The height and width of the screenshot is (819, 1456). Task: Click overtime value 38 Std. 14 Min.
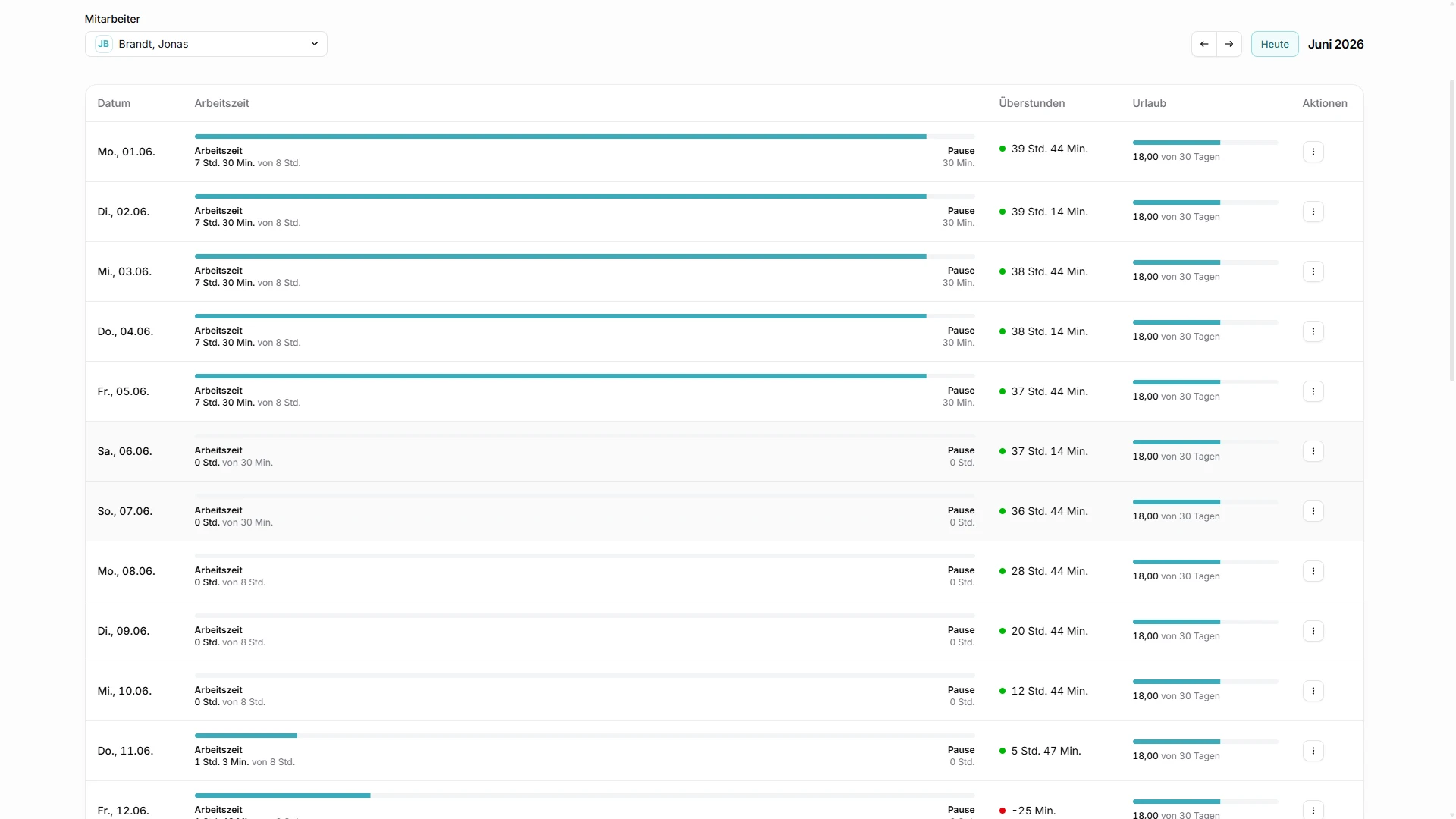(x=1049, y=331)
